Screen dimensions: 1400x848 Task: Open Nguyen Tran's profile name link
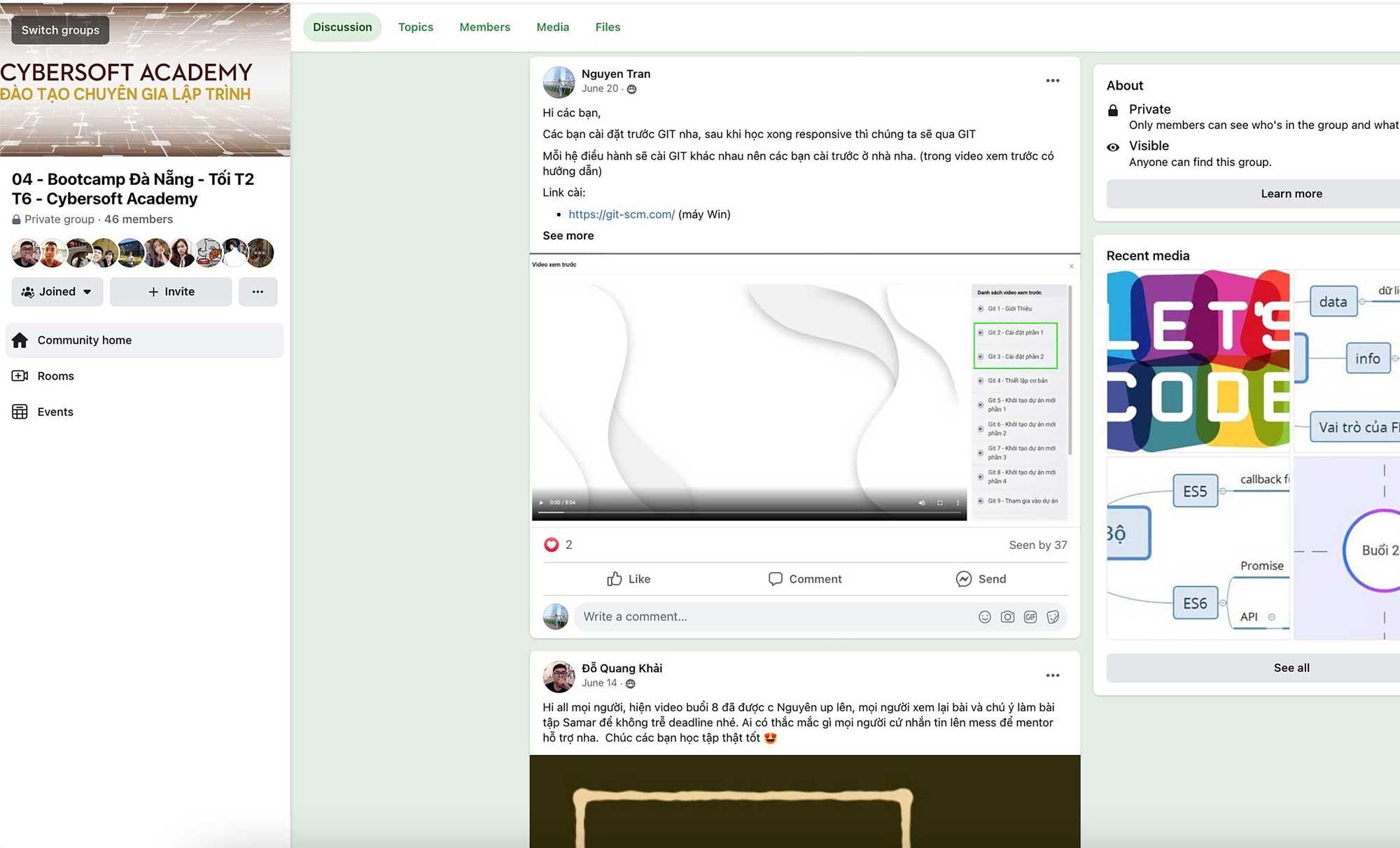(x=616, y=74)
